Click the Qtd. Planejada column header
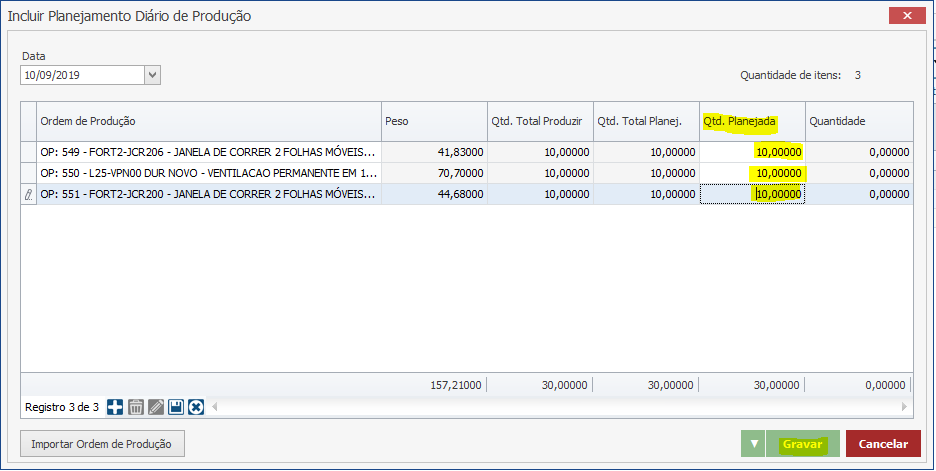The image size is (936, 471). 751,121
